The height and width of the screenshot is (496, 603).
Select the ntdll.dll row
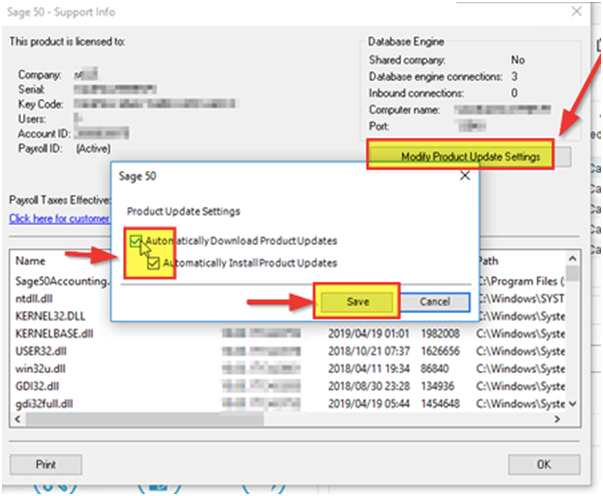pos(290,299)
